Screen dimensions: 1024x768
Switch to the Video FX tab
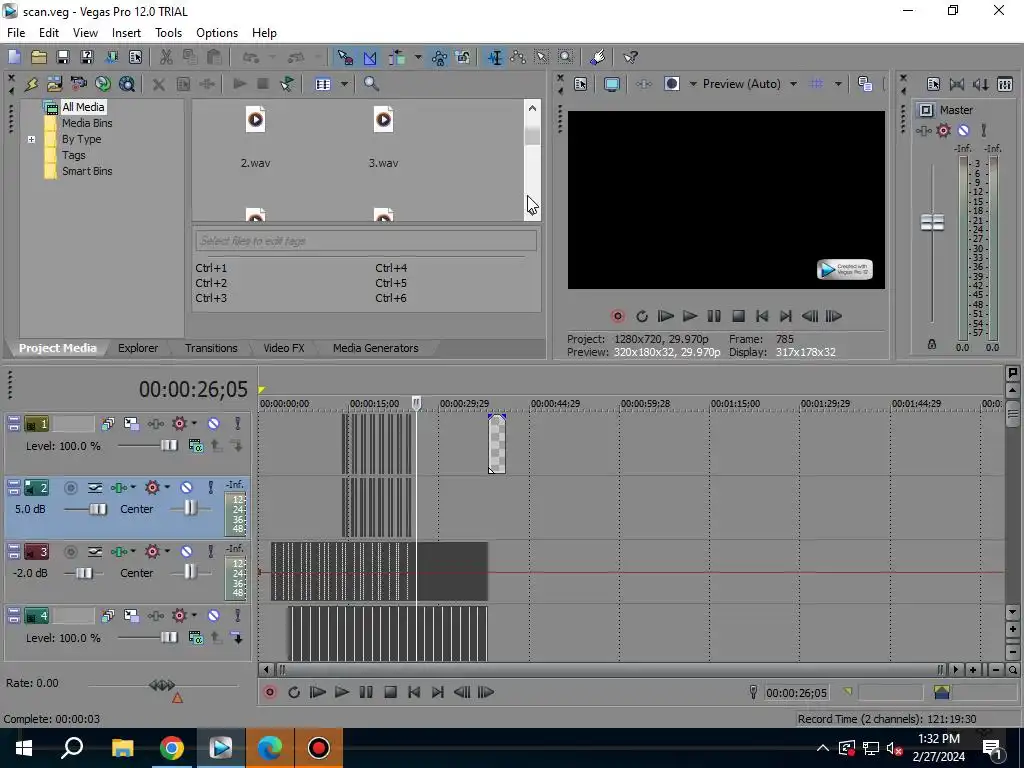pos(283,348)
